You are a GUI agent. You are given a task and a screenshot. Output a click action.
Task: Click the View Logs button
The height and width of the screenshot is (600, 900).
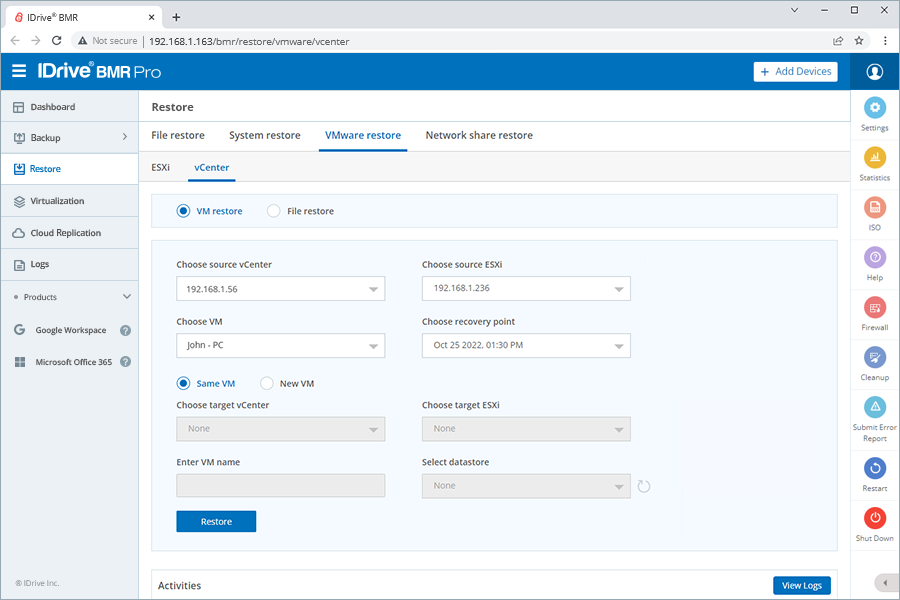point(801,586)
